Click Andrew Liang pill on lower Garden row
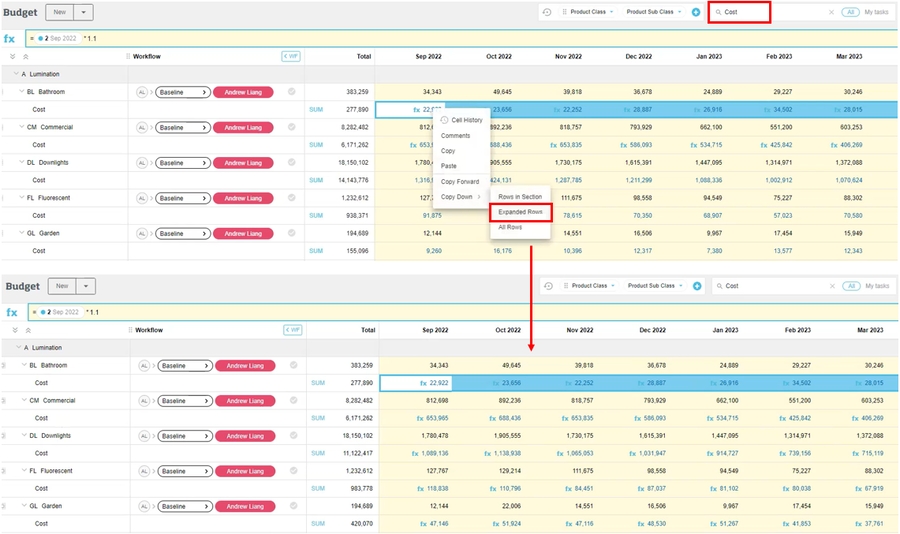Viewport: 900px width, 534px height. 243,507
